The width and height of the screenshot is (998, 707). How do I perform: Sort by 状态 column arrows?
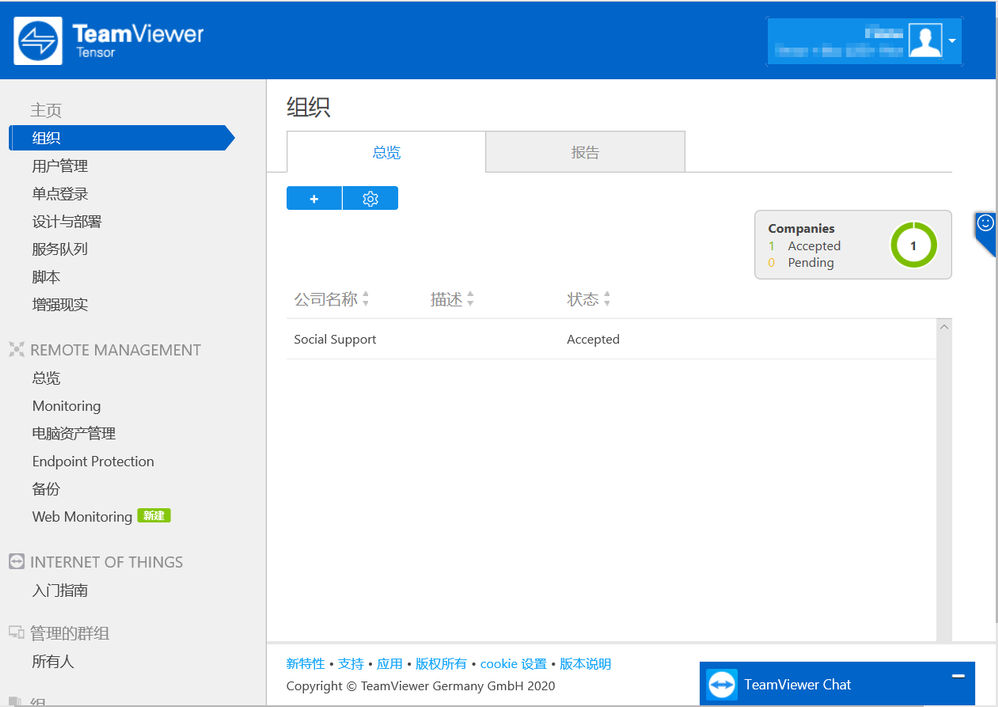pos(607,299)
